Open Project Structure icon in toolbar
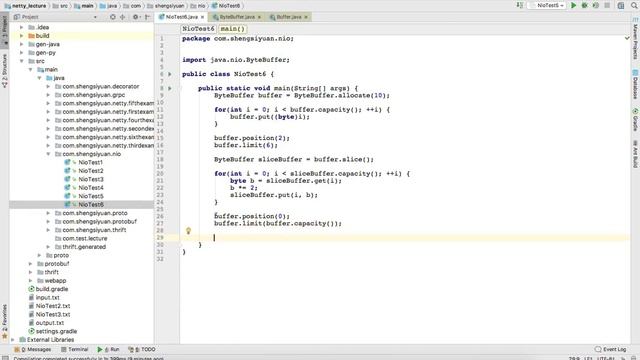 tap(621, 5)
